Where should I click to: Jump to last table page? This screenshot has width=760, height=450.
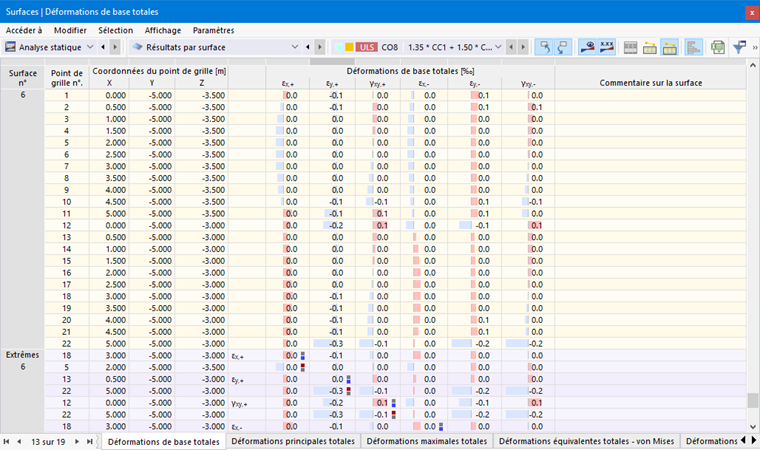point(90,441)
